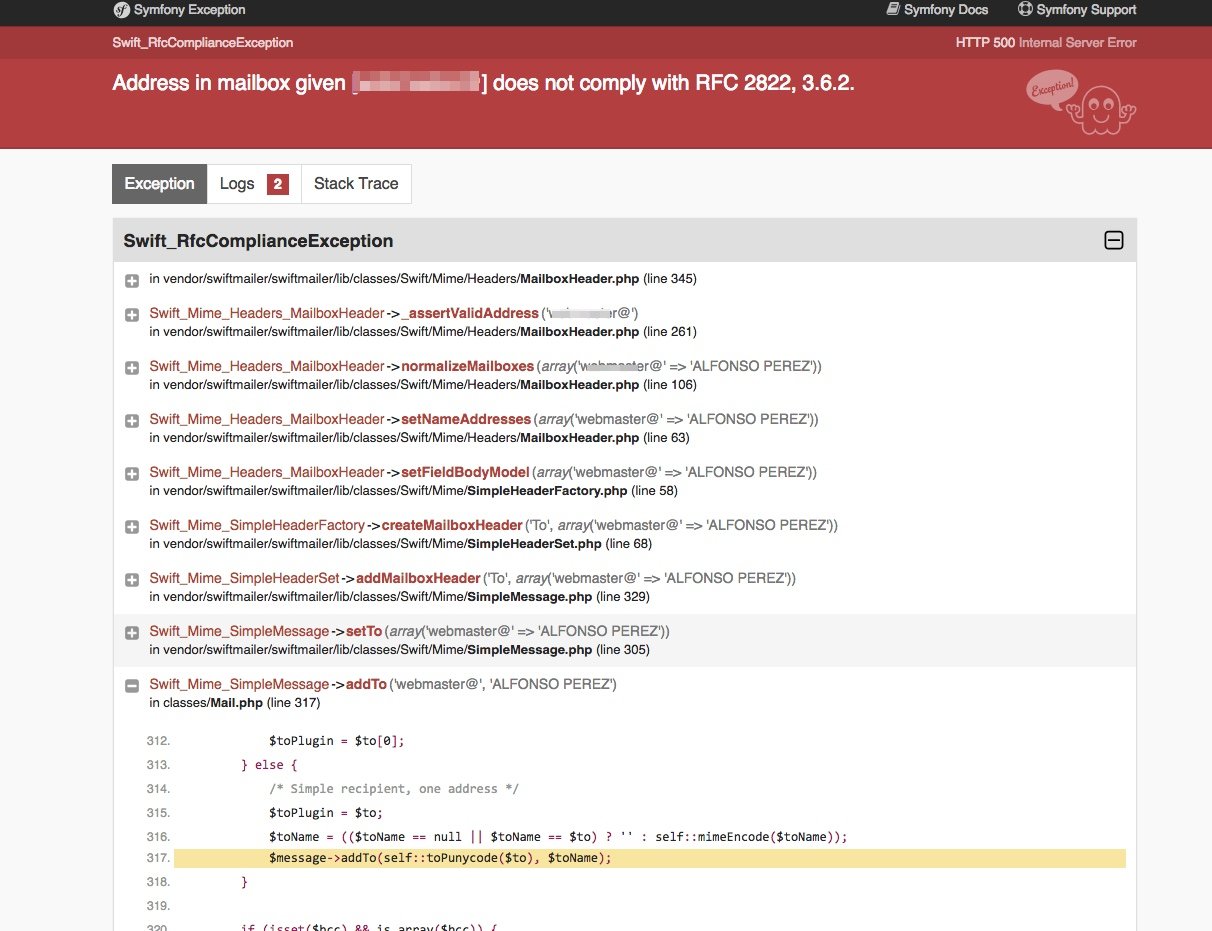Click the setFieldBodyModel method name
Image resolution: width=1212 pixels, height=931 pixels.
465,472
